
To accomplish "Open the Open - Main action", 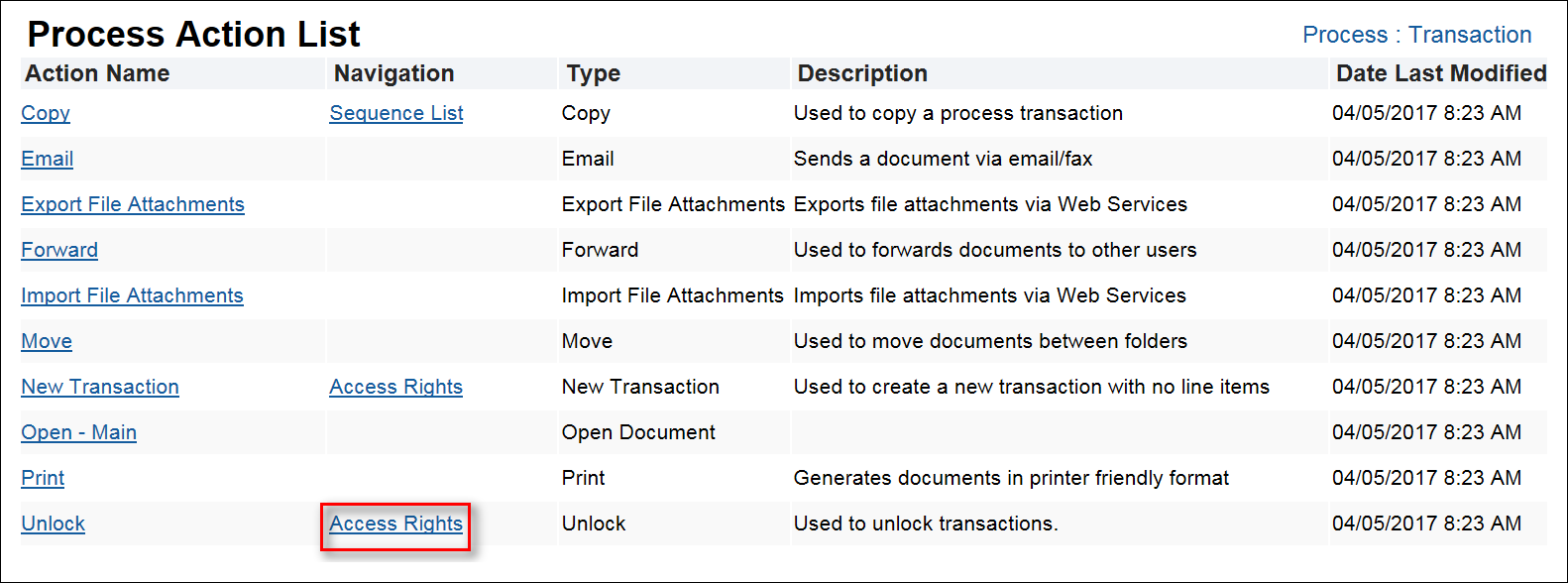I will click(x=79, y=432).
